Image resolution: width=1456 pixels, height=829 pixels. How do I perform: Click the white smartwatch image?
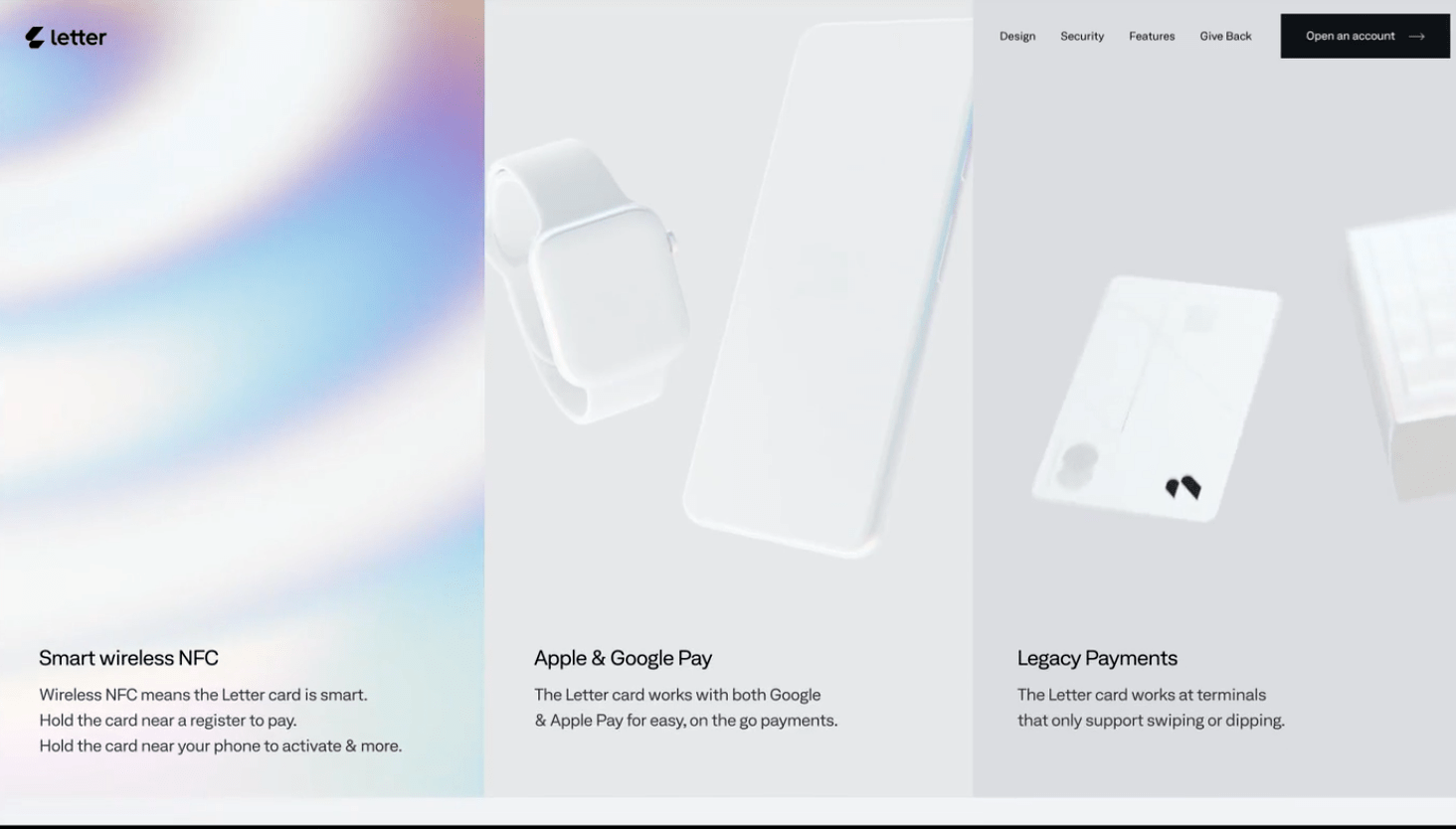coord(587,280)
